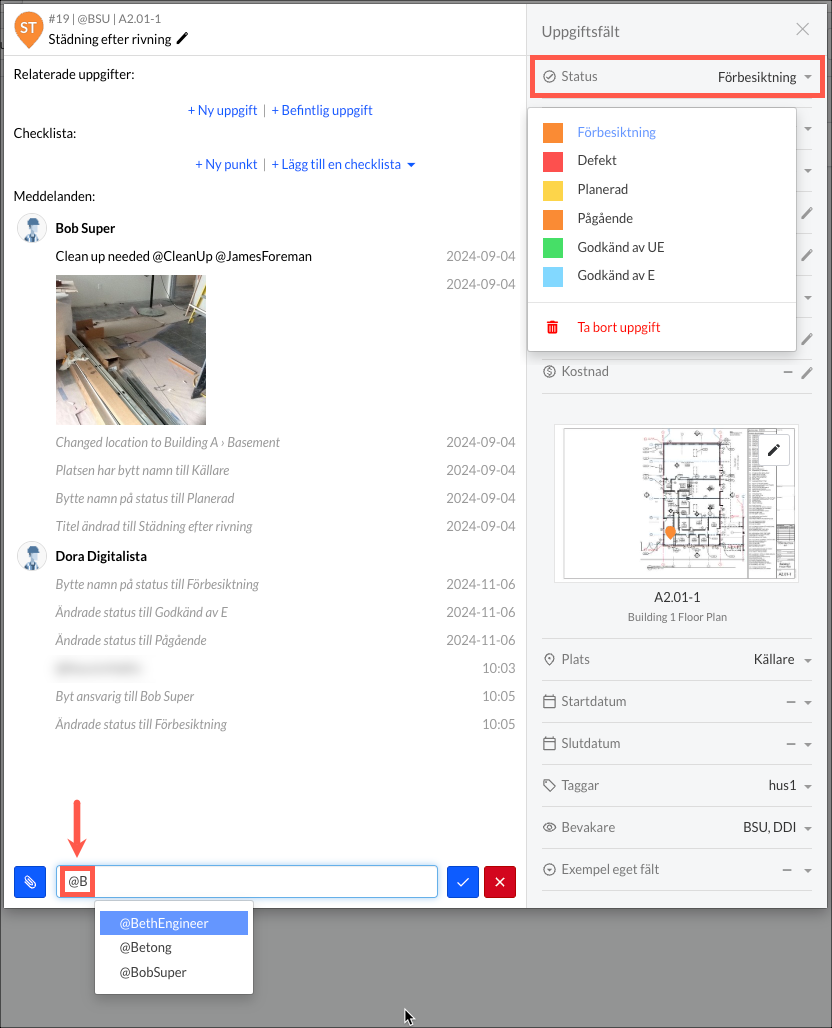Click the red trash icon
832x1028 pixels.
552,327
